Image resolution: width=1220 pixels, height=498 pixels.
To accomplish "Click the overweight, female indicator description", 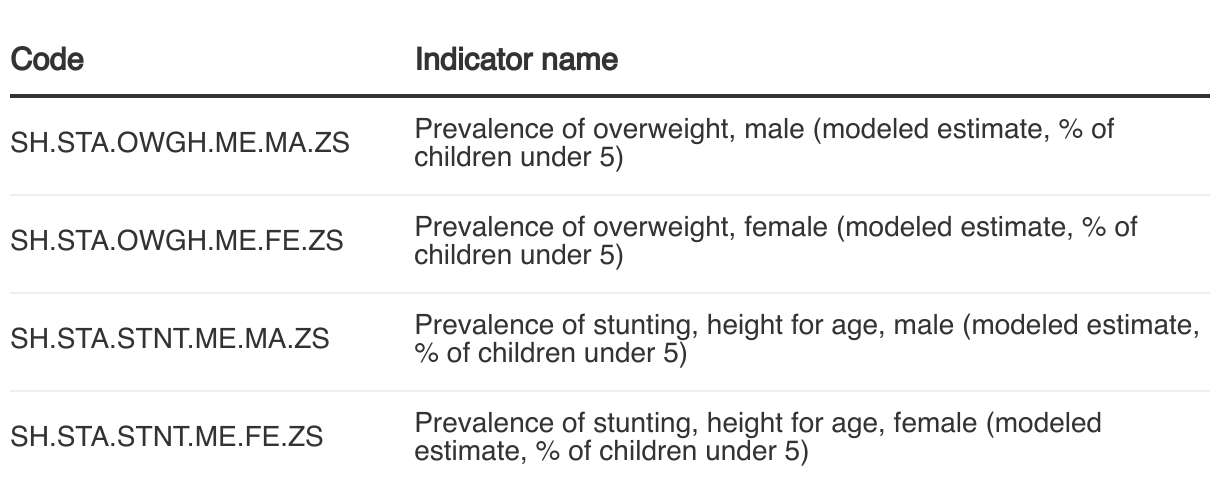I will (776, 242).
